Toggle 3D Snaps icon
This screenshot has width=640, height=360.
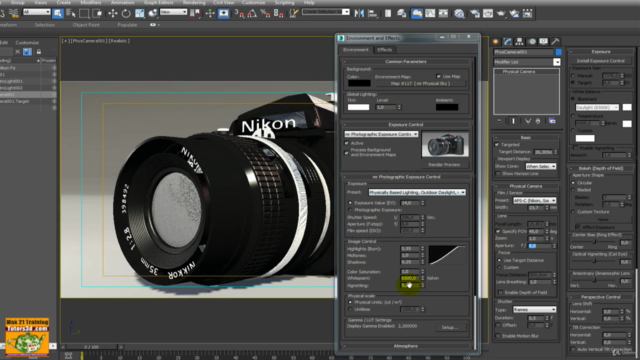239,13
